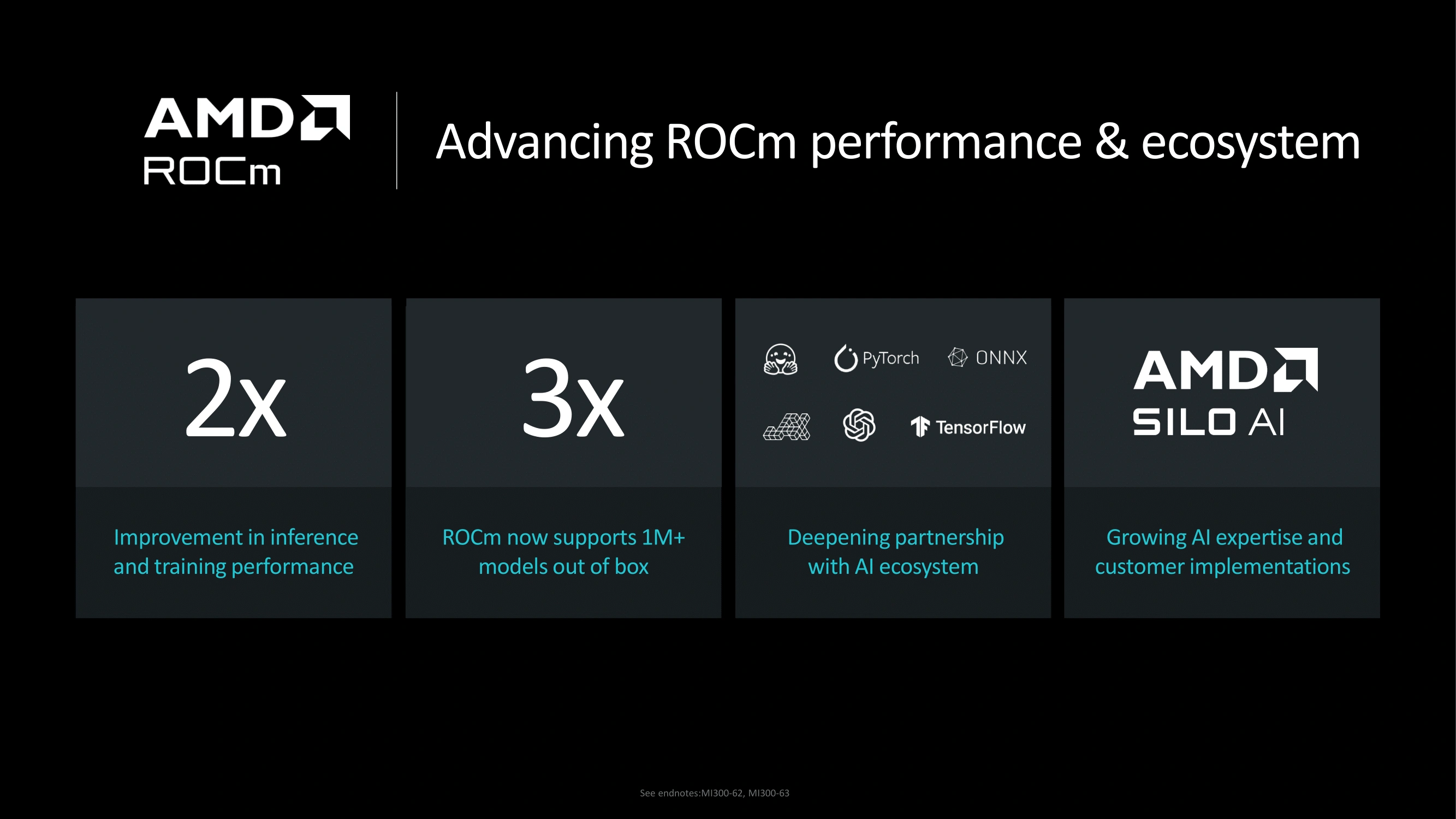This screenshot has width=1456, height=819.
Task: Click the ROCm helmet mascot icon
Action: [x=780, y=357]
